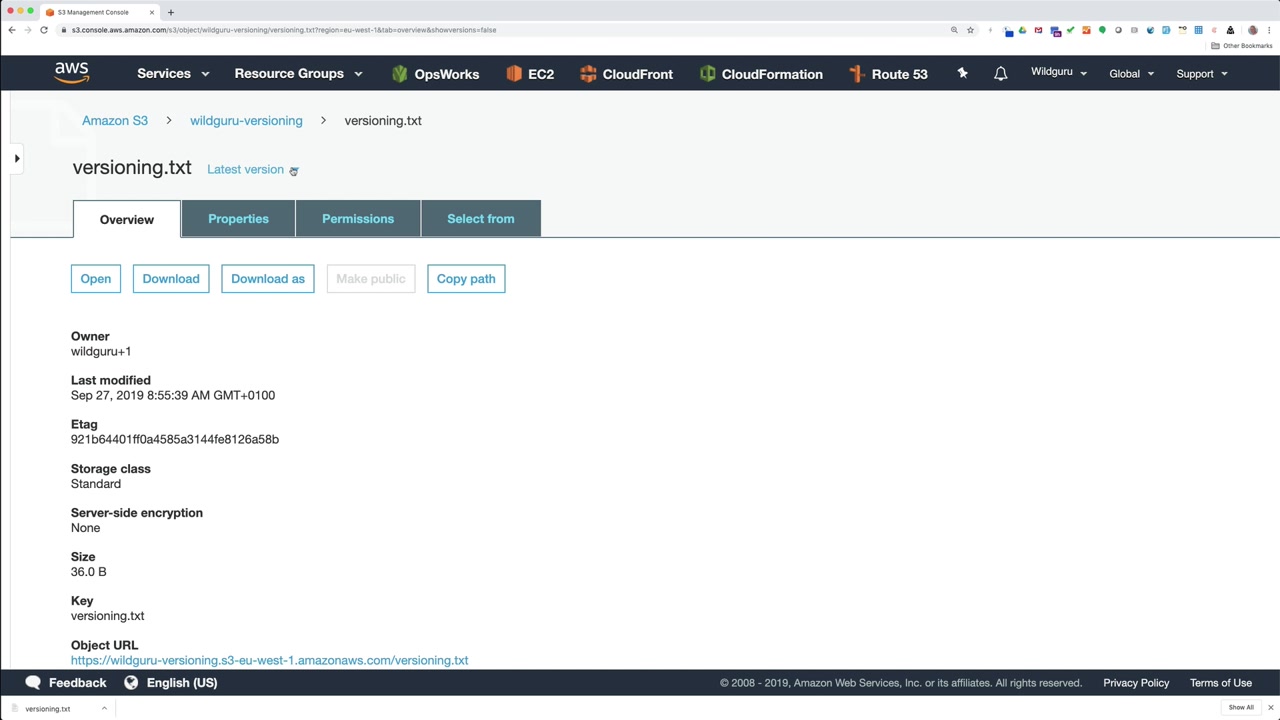The height and width of the screenshot is (720, 1280).
Task: Click the language globe icon
Action: [x=131, y=682]
